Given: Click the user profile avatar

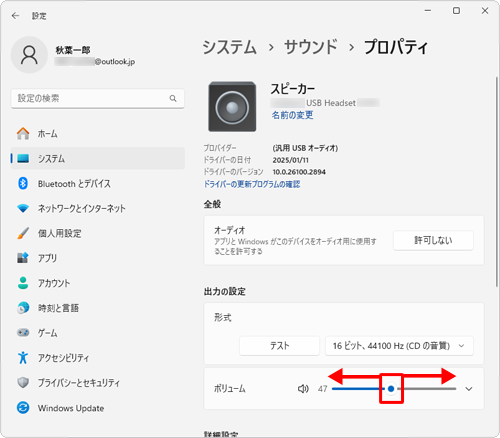Looking at the screenshot, I should [x=29, y=55].
